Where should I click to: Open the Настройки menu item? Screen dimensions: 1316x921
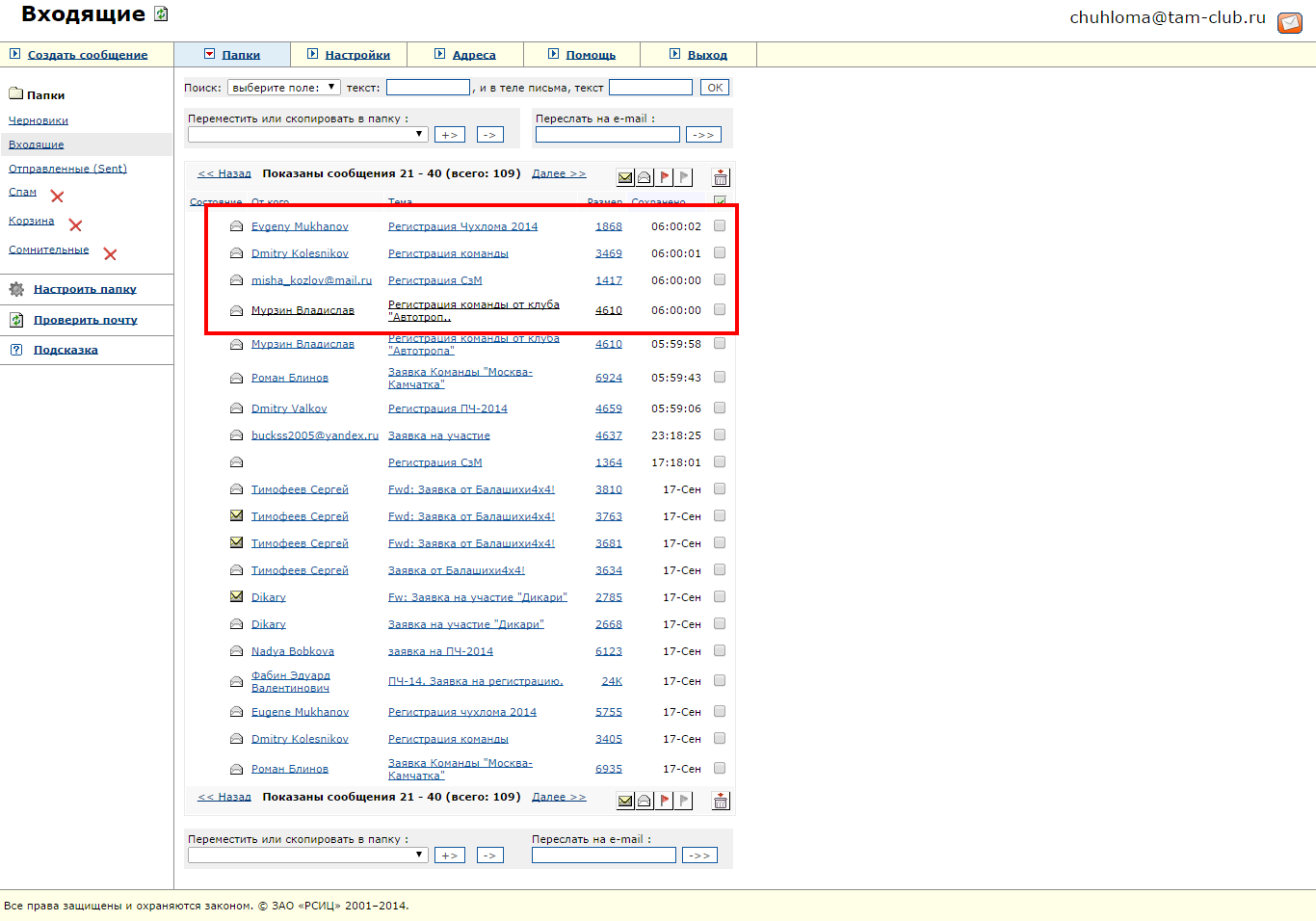click(x=357, y=55)
